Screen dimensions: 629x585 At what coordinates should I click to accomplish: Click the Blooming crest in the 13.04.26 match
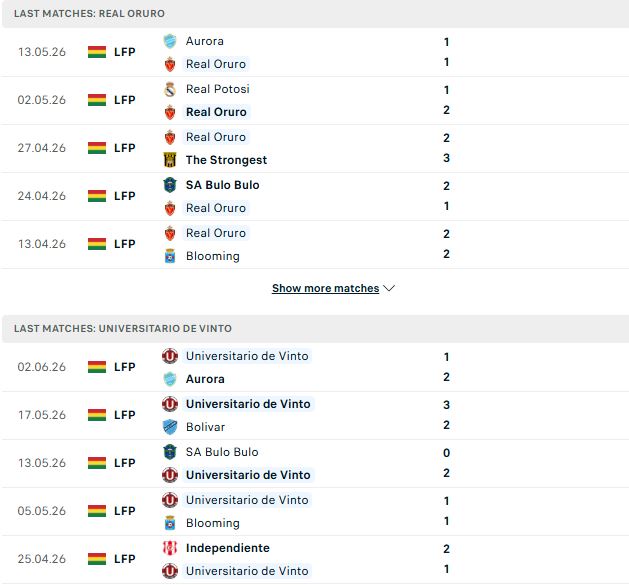tap(170, 256)
